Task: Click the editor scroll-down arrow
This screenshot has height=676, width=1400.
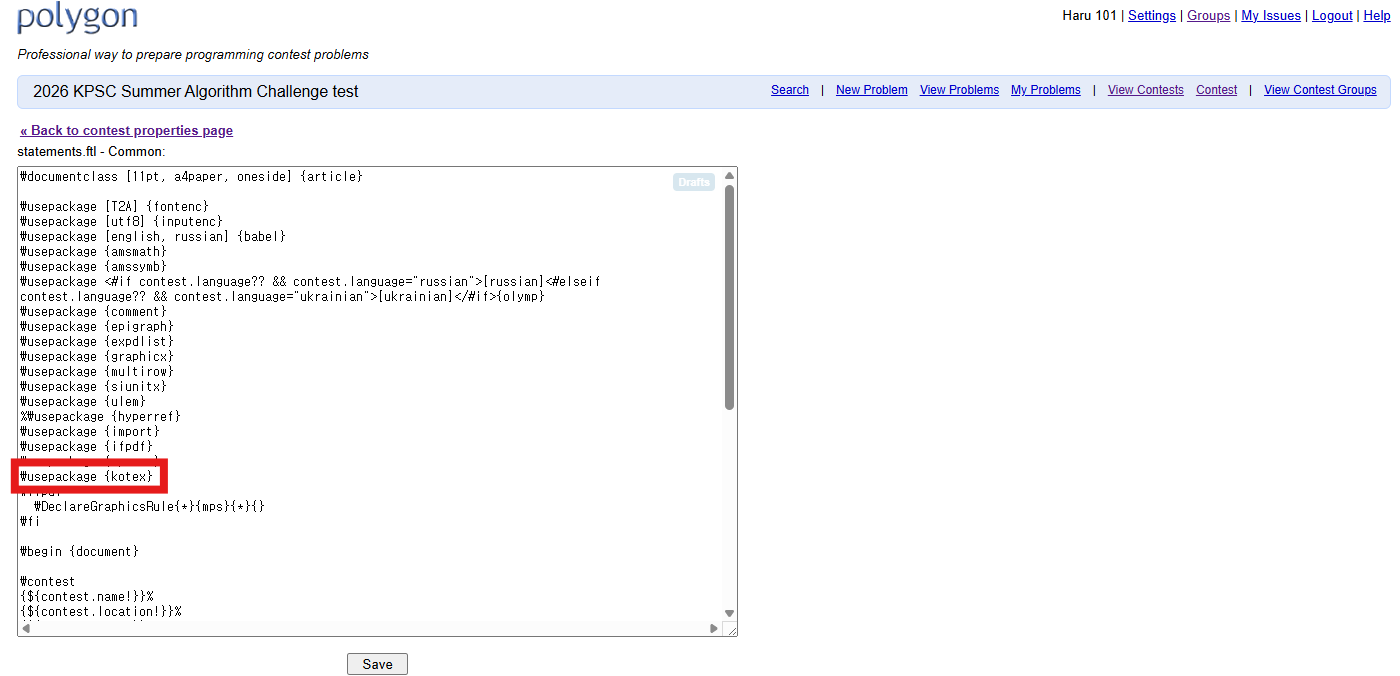Action: [729, 613]
